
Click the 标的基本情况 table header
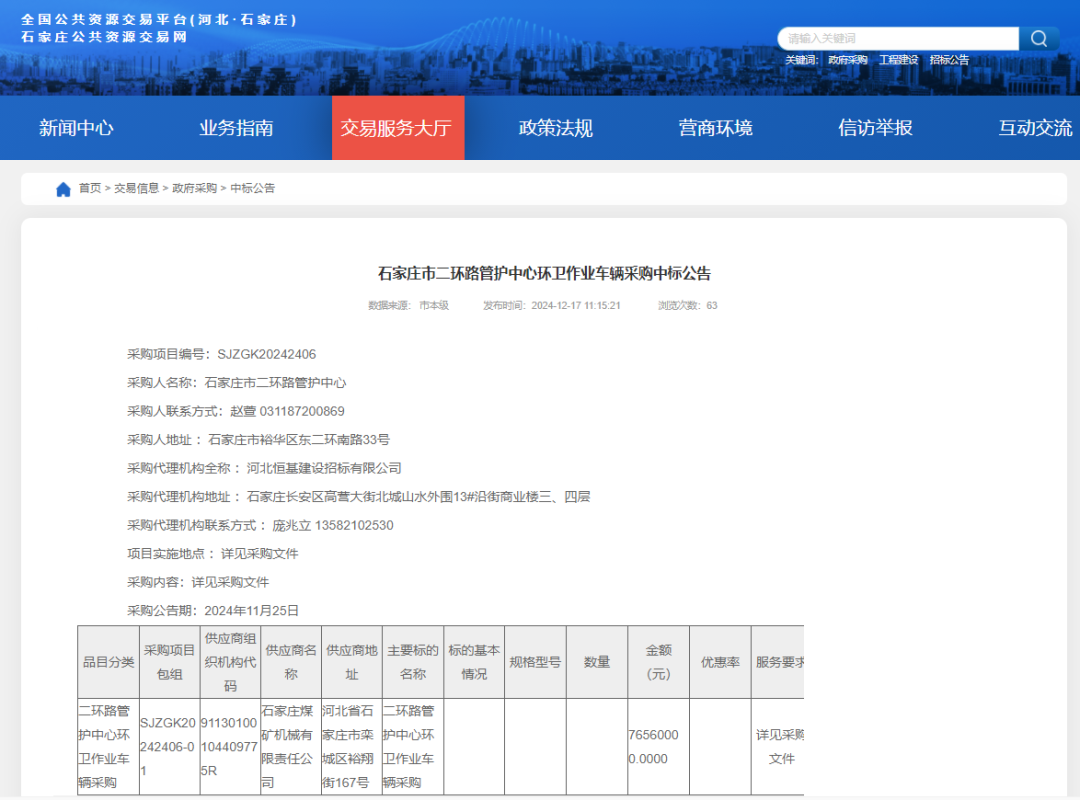click(474, 662)
